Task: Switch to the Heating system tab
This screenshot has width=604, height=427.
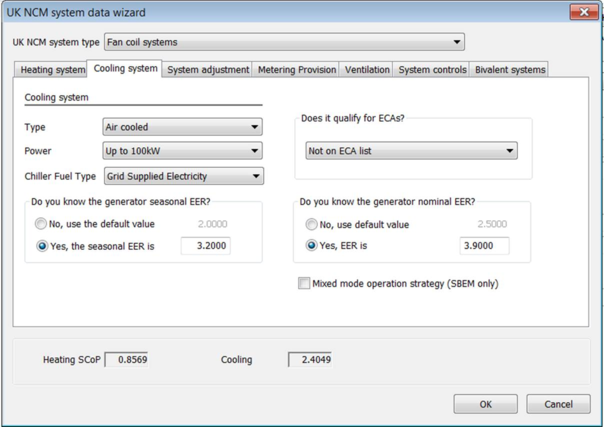Action: (53, 70)
